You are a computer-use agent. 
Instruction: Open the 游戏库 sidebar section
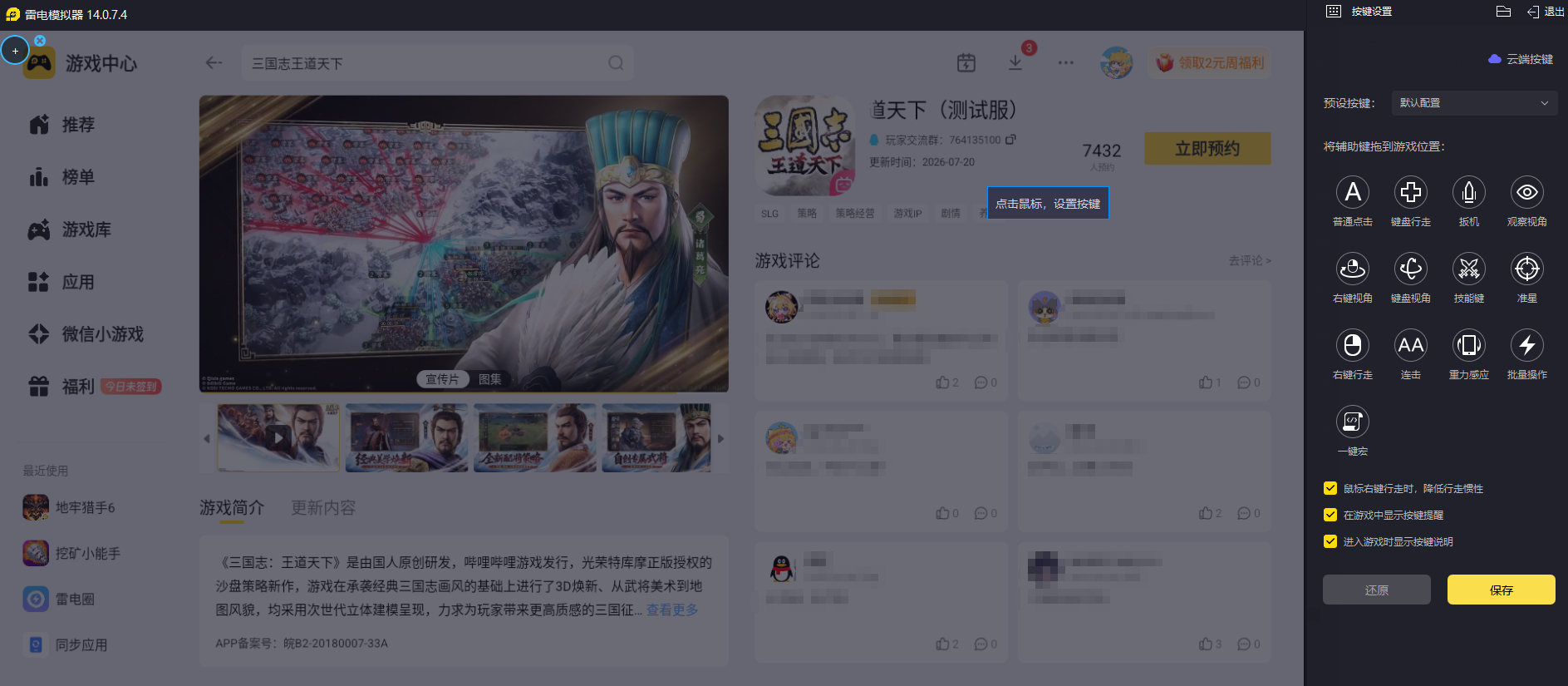[70, 229]
